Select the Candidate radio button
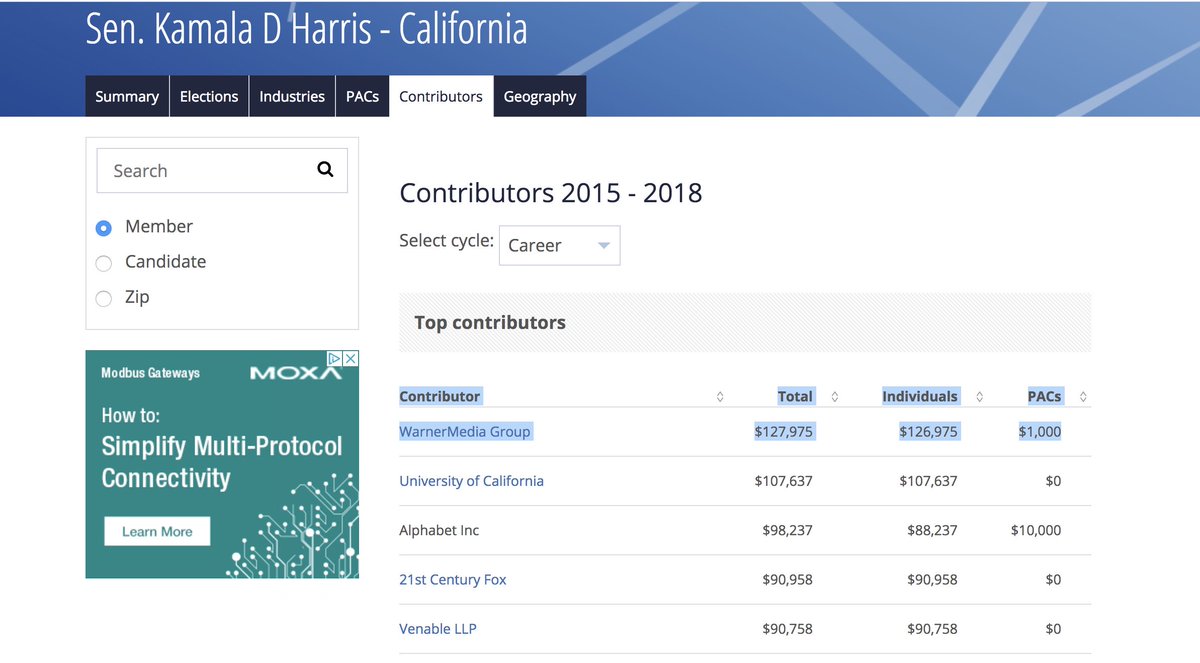The width and height of the screenshot is (1200, 663). pyautogui.click(x=103, y=263)
